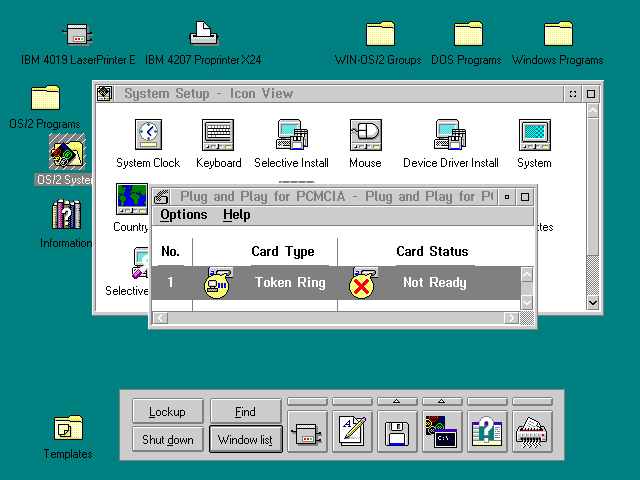Open the Templates folder
This screenshot has height=480, width=640.
click(x=68, y=428)
